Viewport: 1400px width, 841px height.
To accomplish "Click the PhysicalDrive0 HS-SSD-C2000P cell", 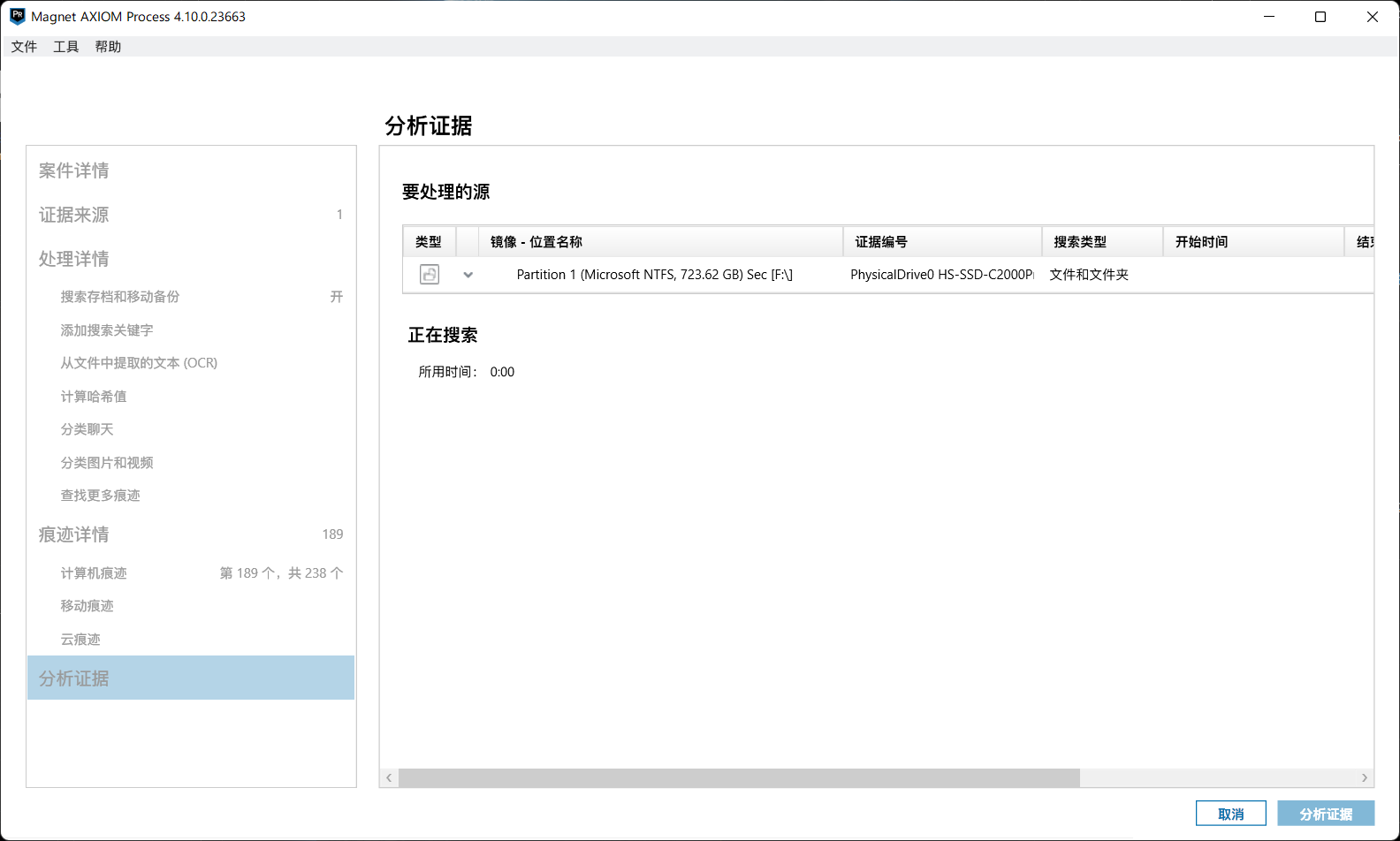I will (x=942, y=275).
